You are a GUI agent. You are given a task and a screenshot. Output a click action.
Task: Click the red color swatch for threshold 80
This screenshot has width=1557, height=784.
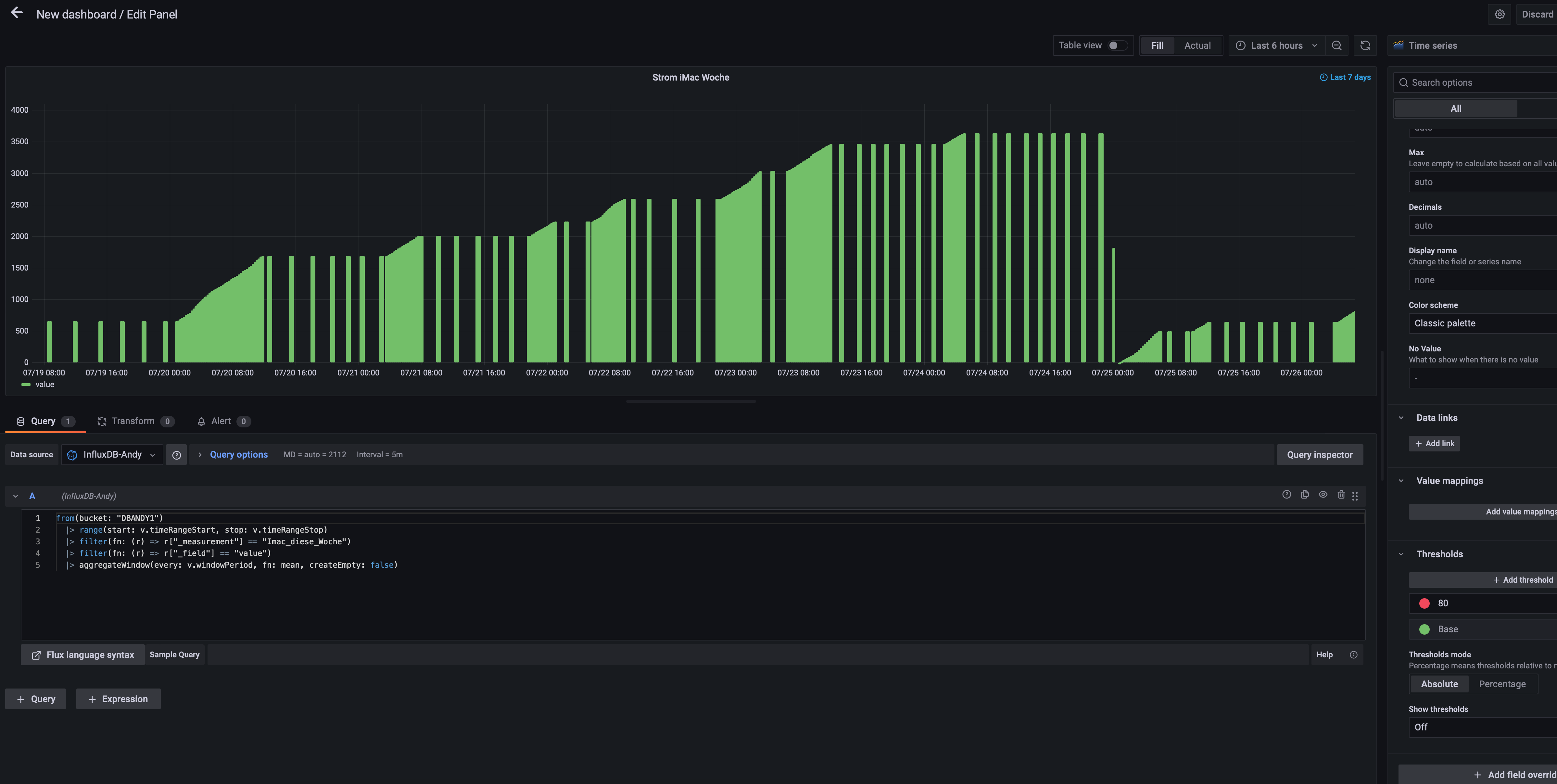pos(1424,603)
